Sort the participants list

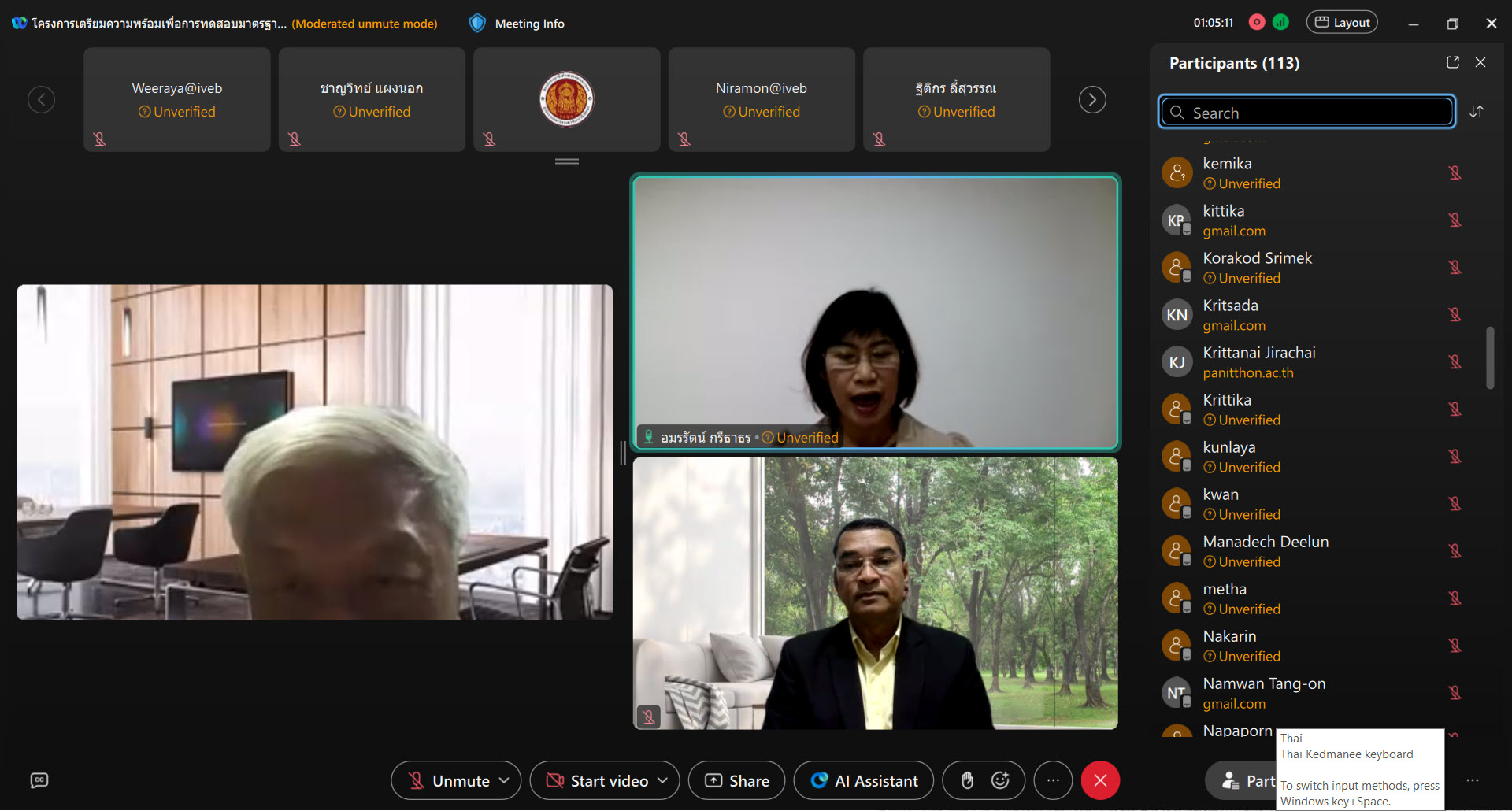[x=1477, y=112]
